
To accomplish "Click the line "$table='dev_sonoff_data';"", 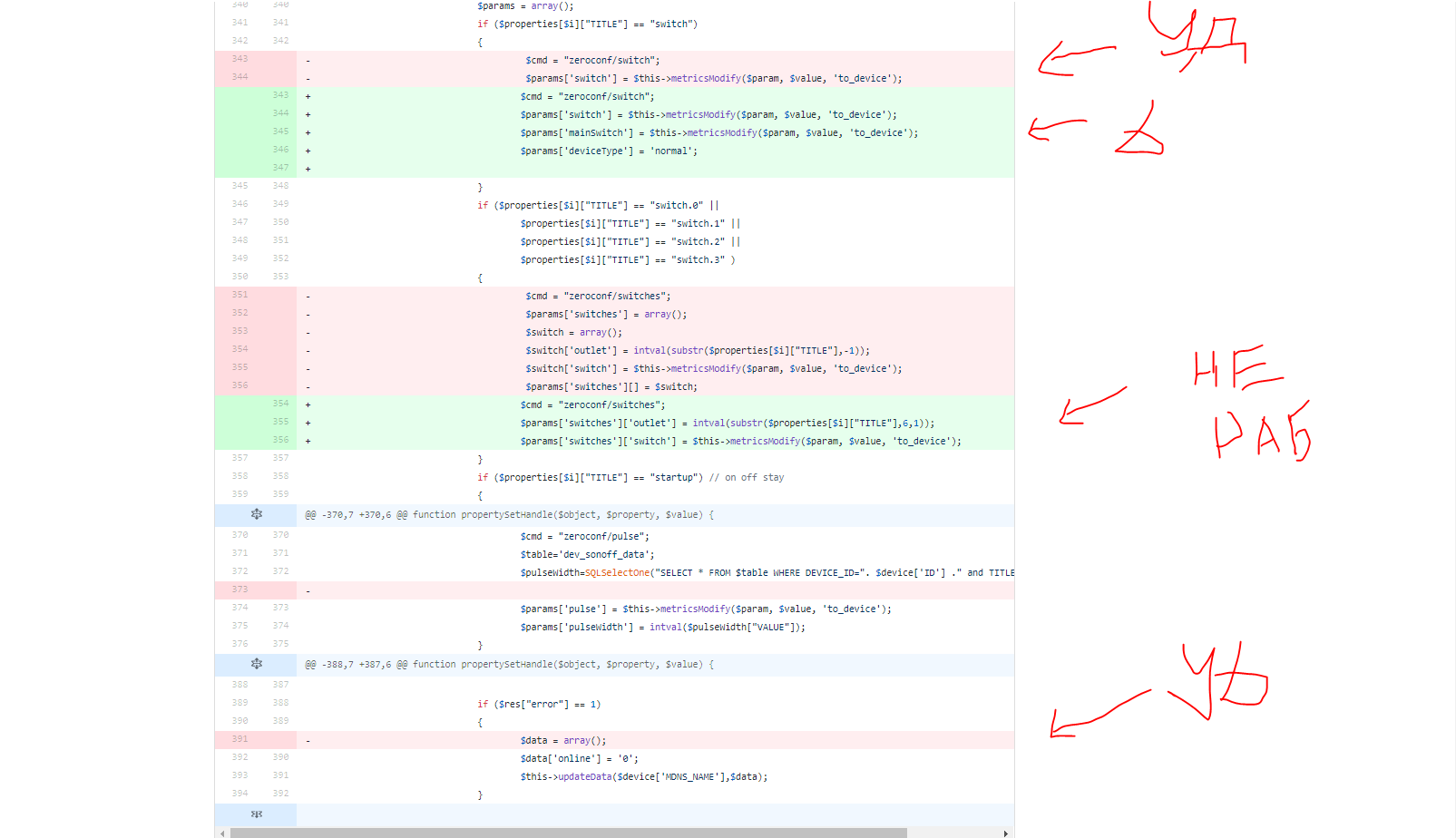I will coord(587,555).
